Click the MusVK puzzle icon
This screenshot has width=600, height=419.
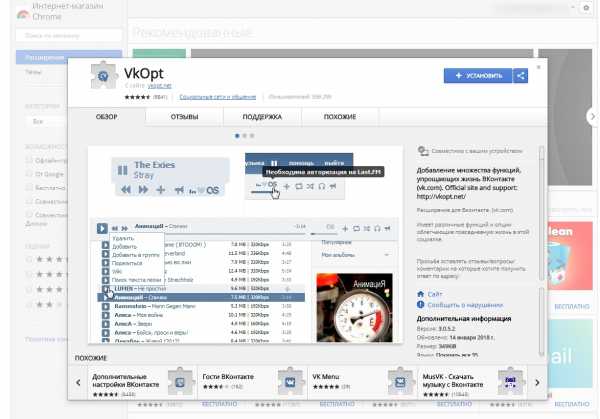coord(510,381)
